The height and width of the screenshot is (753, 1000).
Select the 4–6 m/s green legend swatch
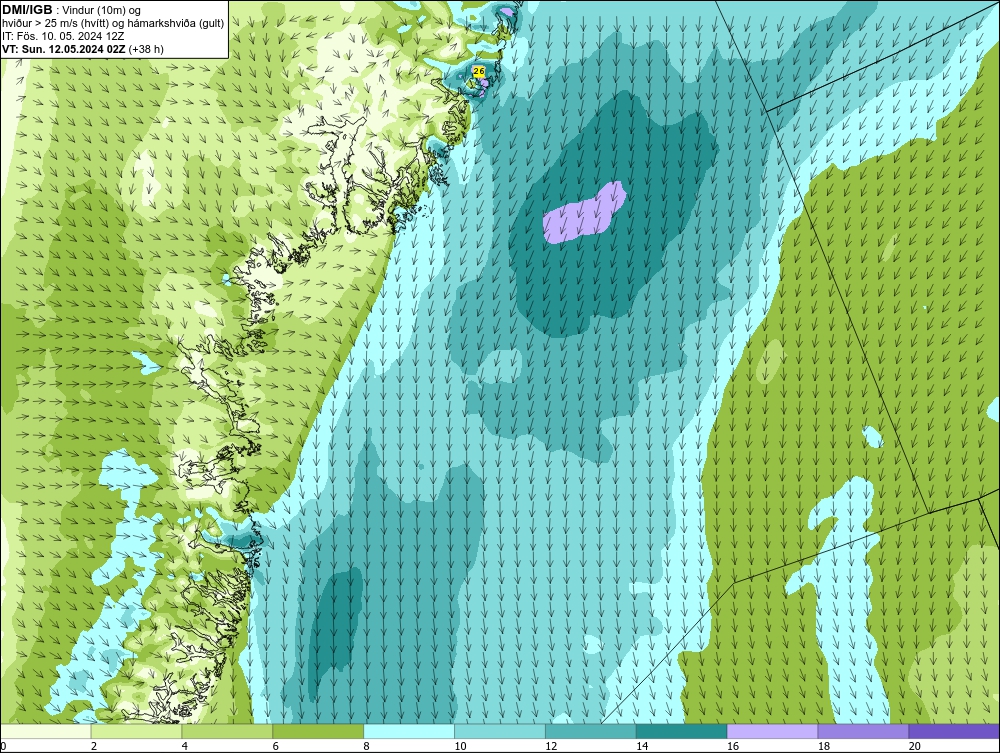point(227,731)
